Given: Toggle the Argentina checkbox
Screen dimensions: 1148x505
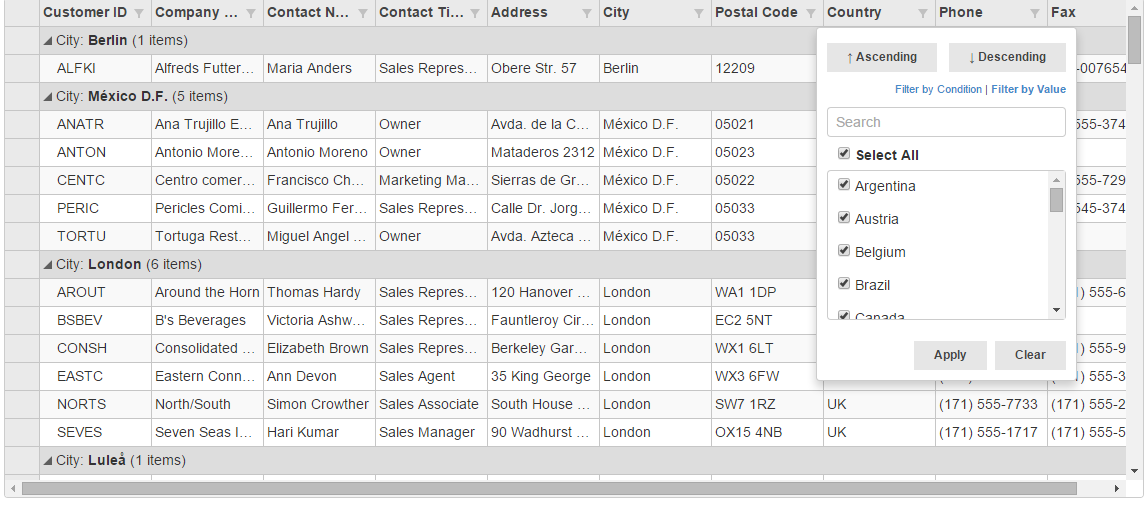Looking at the screenshot, I should click(x=844, y=185).
